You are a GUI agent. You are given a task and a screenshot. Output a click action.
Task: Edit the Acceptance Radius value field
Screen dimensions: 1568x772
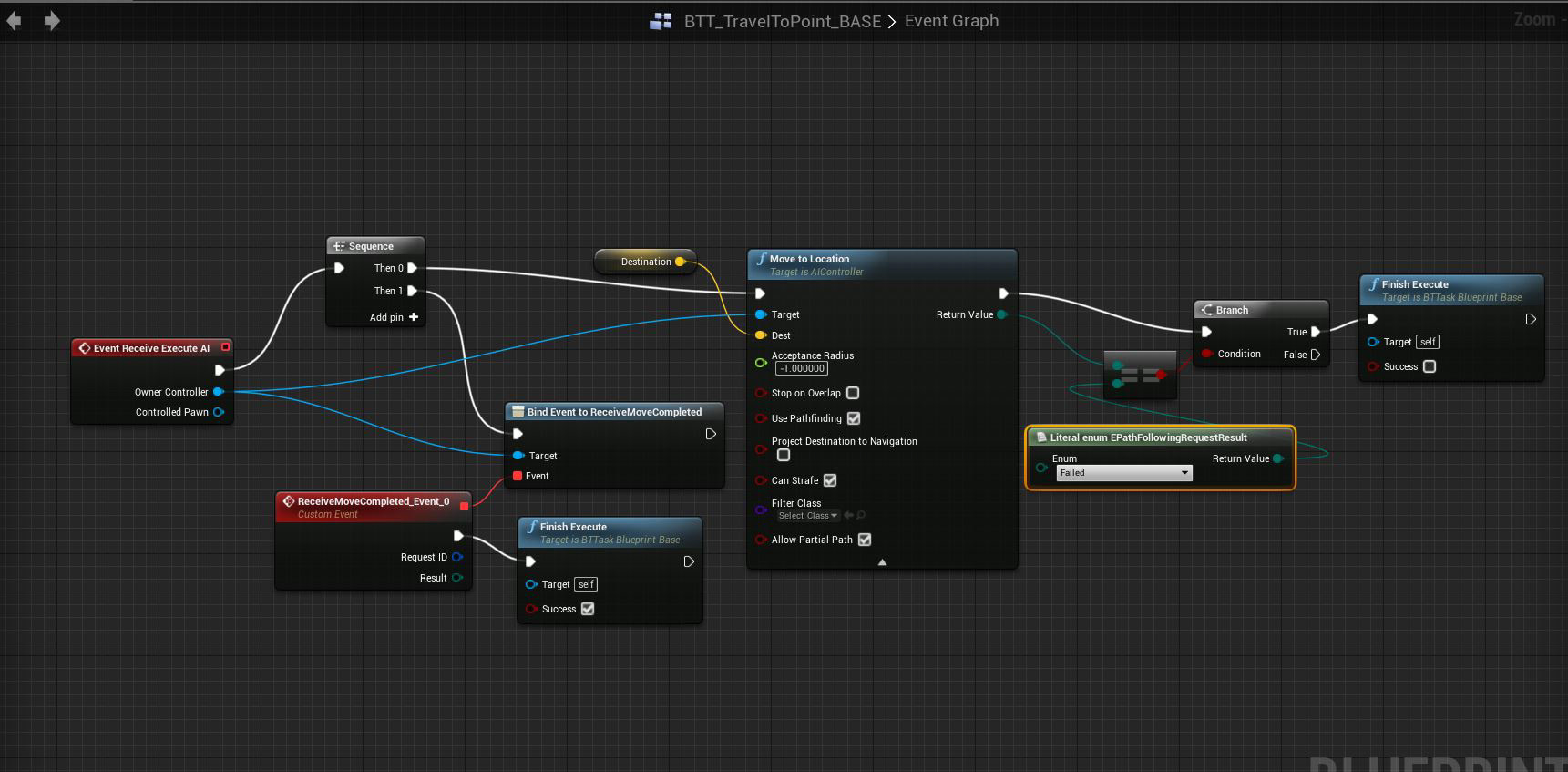click(802, 368)
